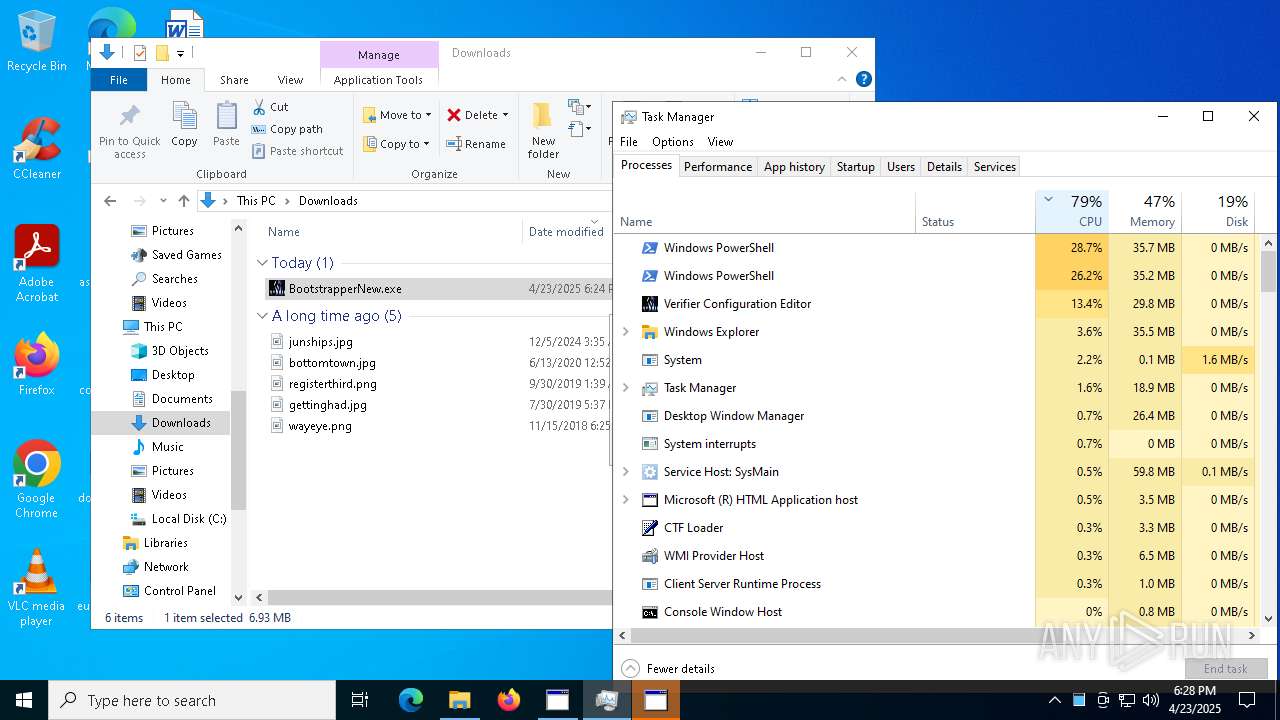Open the Details tab
This screenshot has width=1280, height=720.
coord(944,167)
